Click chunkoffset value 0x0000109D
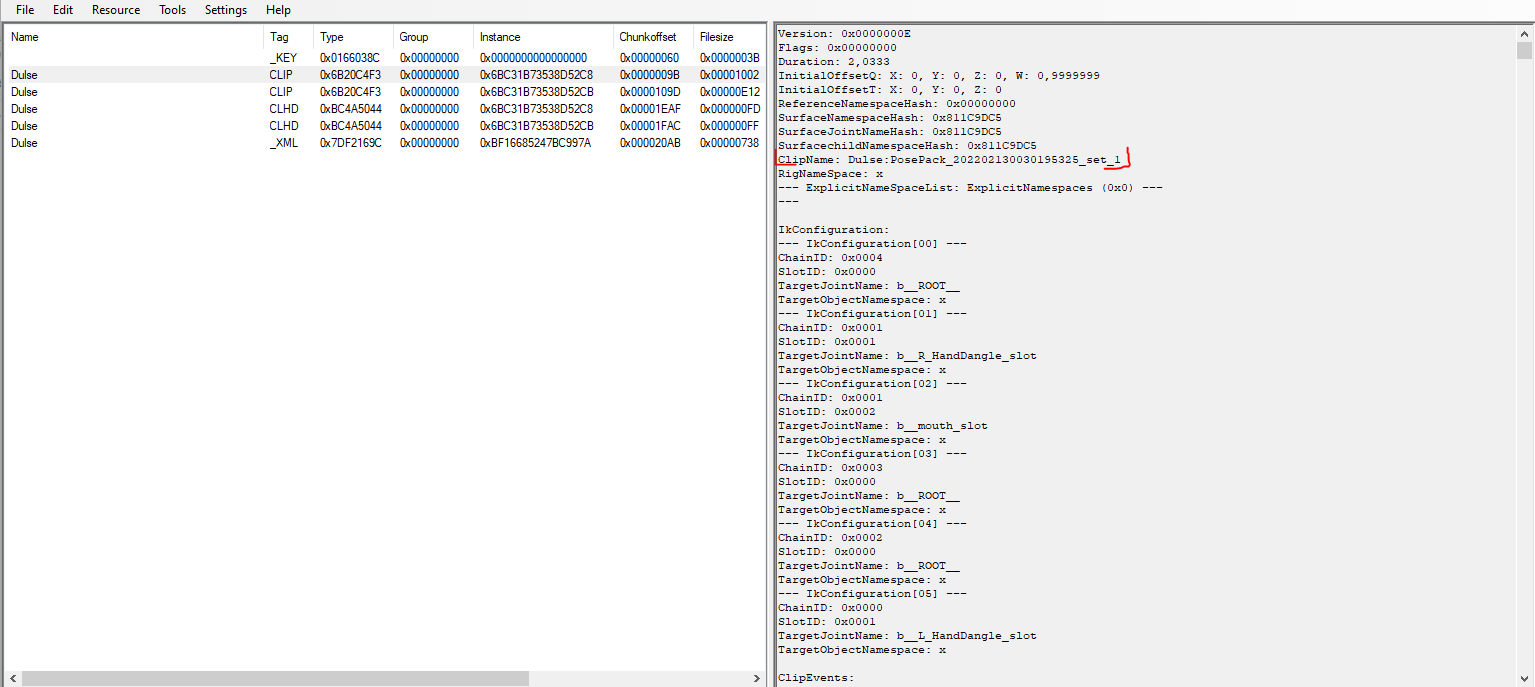Image resolution: width=1535 pixels, height=687 pixels. 650,92
